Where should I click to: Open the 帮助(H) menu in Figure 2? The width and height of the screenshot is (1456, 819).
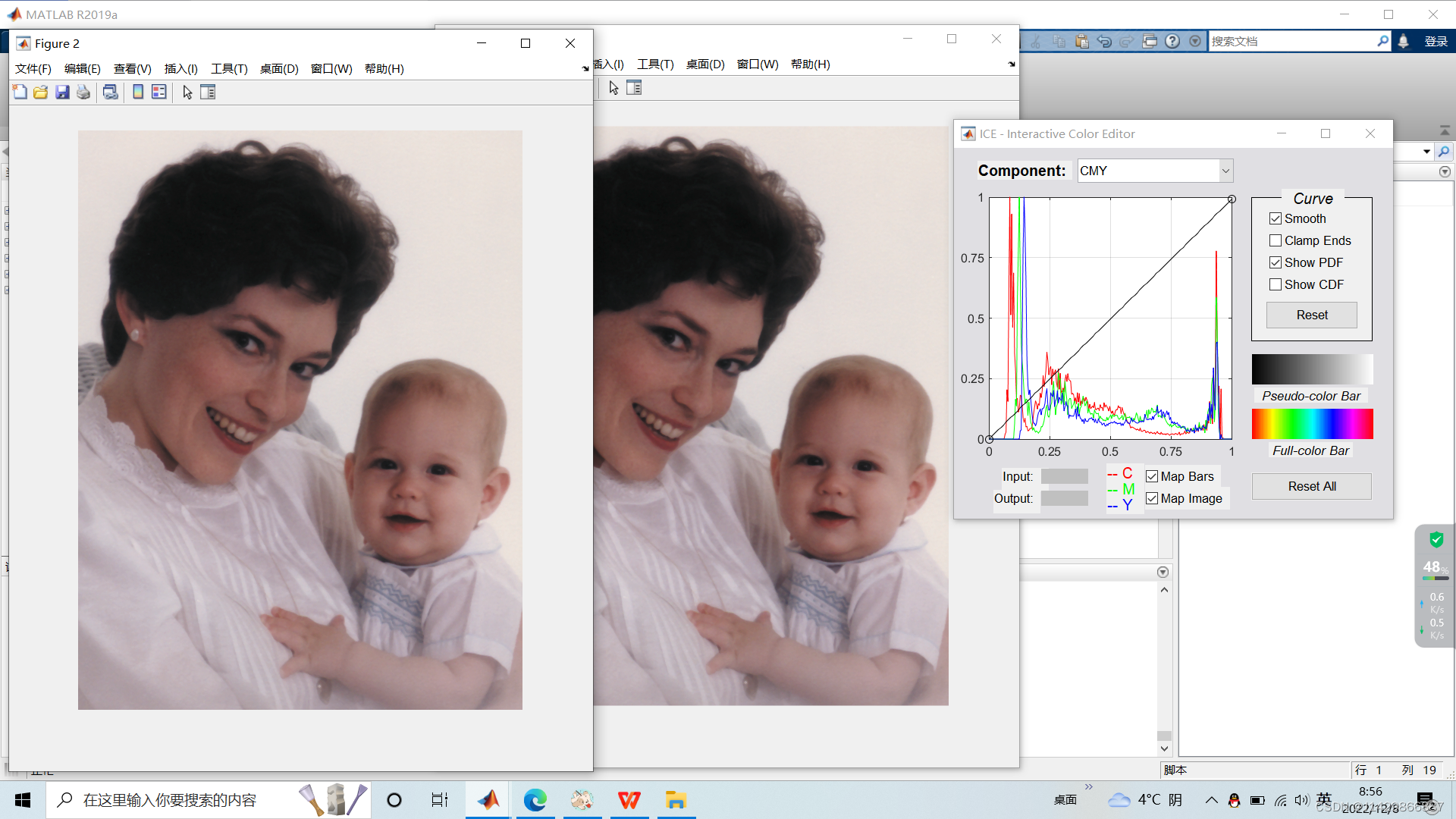pyautogui.click(x=384, y=68)
